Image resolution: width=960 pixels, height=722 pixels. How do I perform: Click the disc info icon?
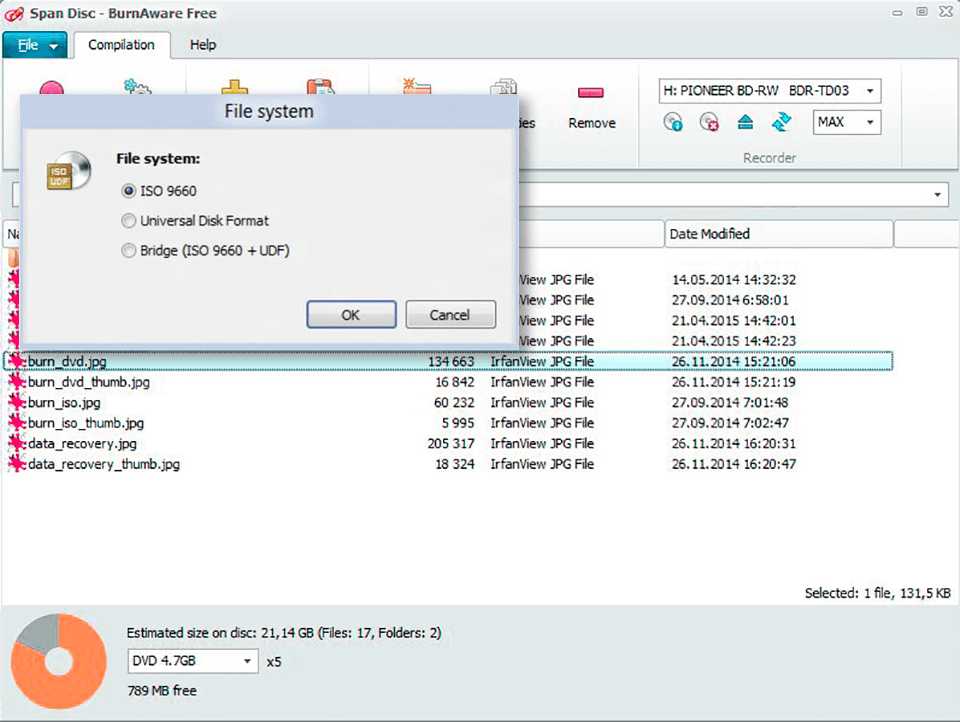point(673,122)
